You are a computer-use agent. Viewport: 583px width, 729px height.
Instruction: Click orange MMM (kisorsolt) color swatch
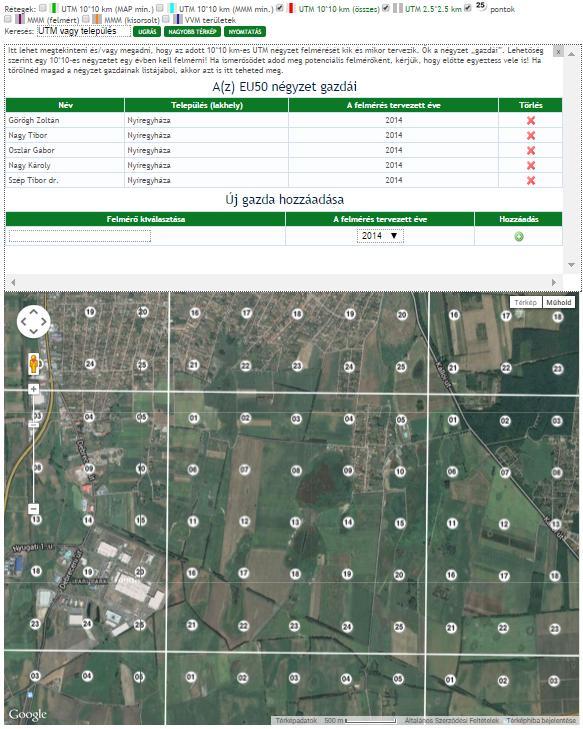(97, 19)
